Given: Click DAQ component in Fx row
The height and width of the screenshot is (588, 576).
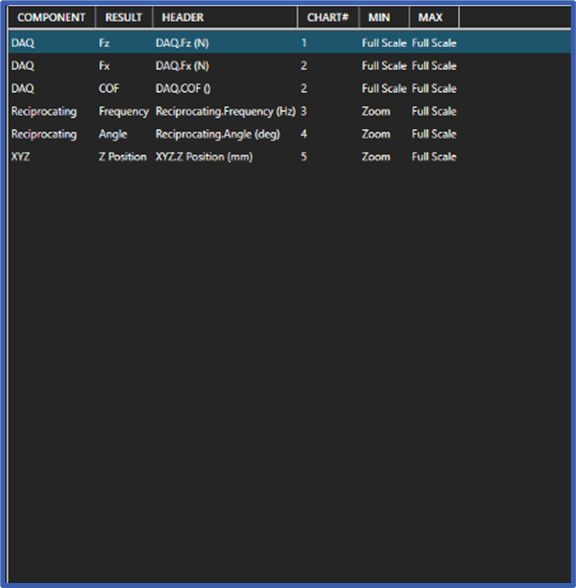Looking at the screenshot, I should click(23, 66).
